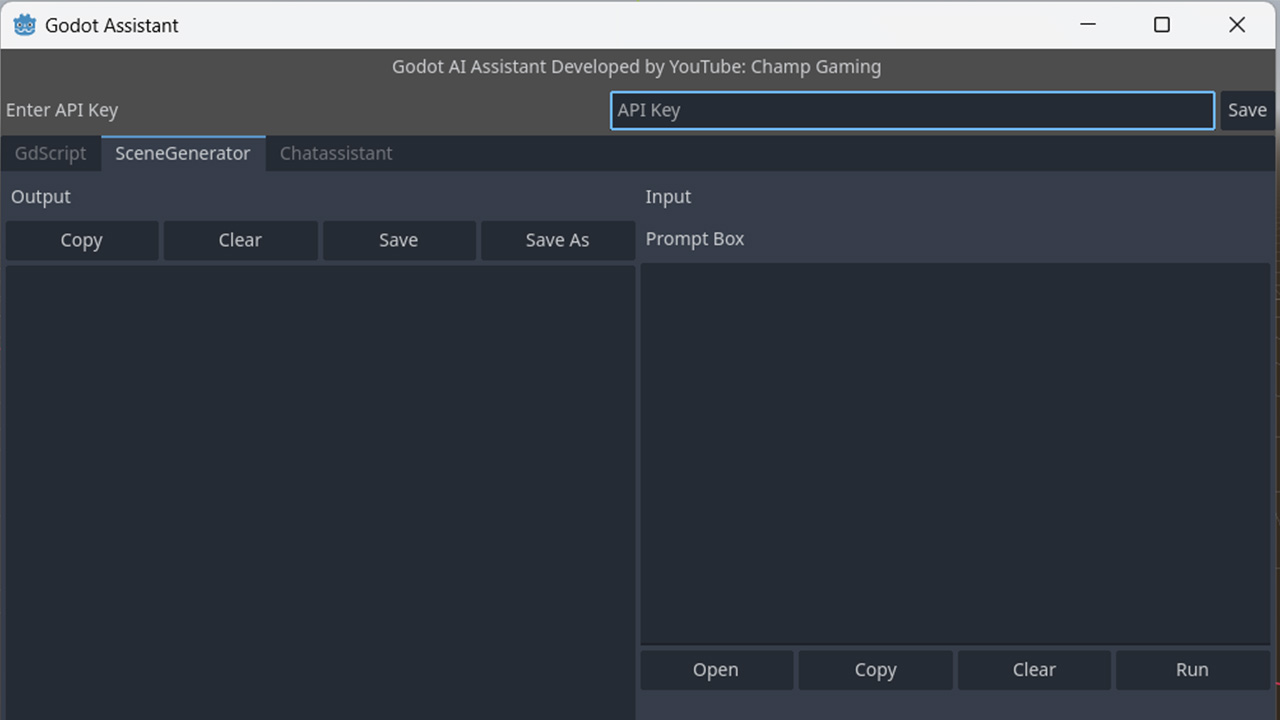Click the Enter API Key label
The height and width of the screenshot is (720, 1280).
click(x=62, y=110)
